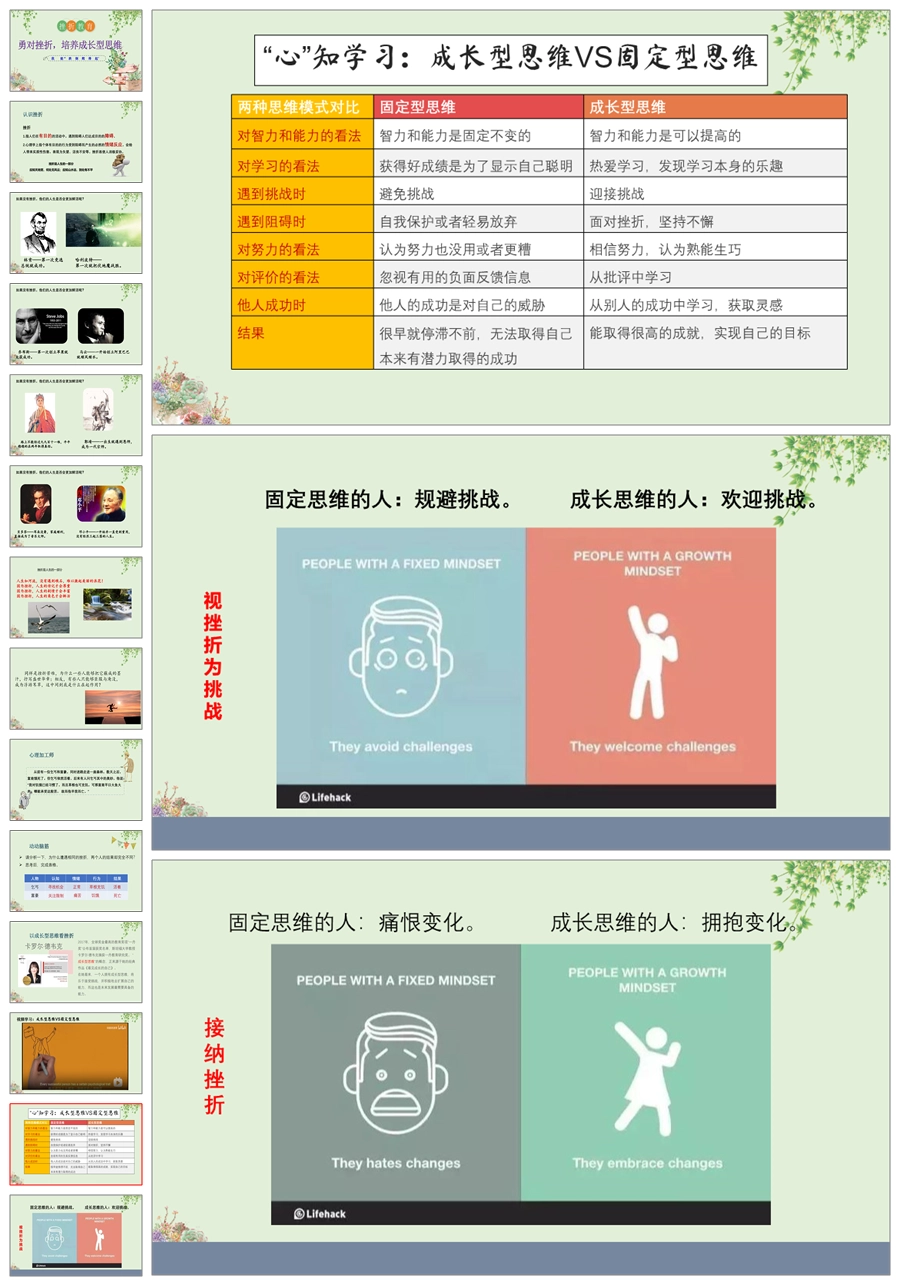Select the red-highlighted comparison table thumbnail
Screen dimensions: 900x1286
coord(76,1144)
